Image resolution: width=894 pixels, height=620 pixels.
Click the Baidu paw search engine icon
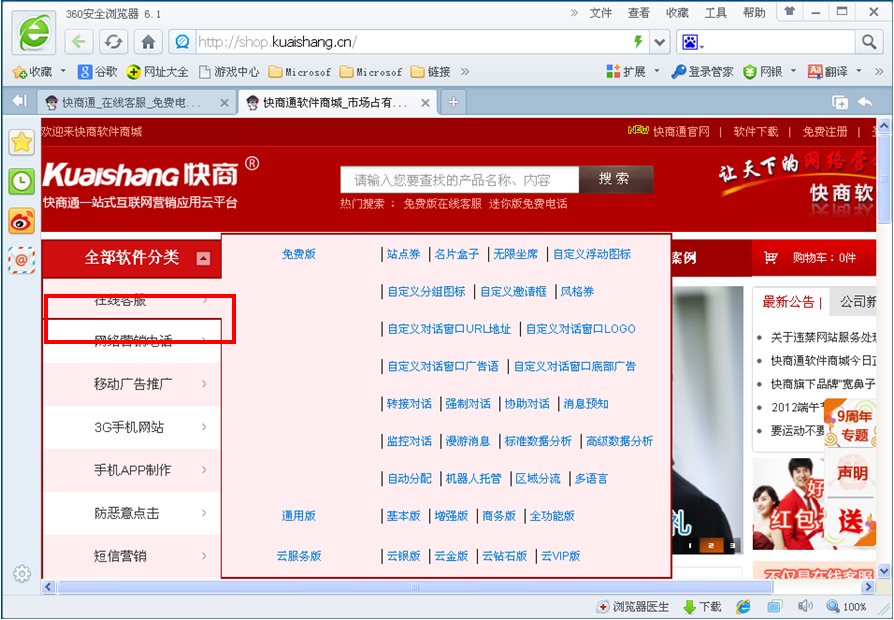click(690, 42)
